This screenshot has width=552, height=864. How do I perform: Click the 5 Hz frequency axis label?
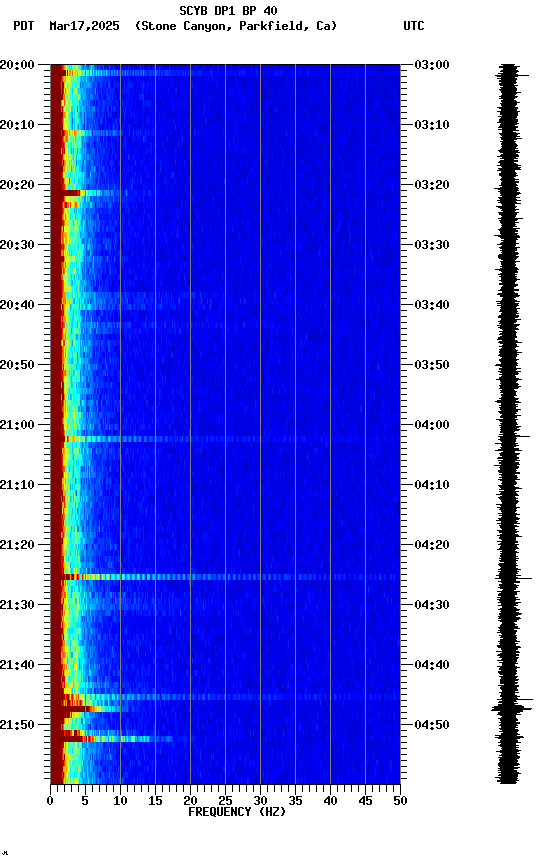(85, 801)
